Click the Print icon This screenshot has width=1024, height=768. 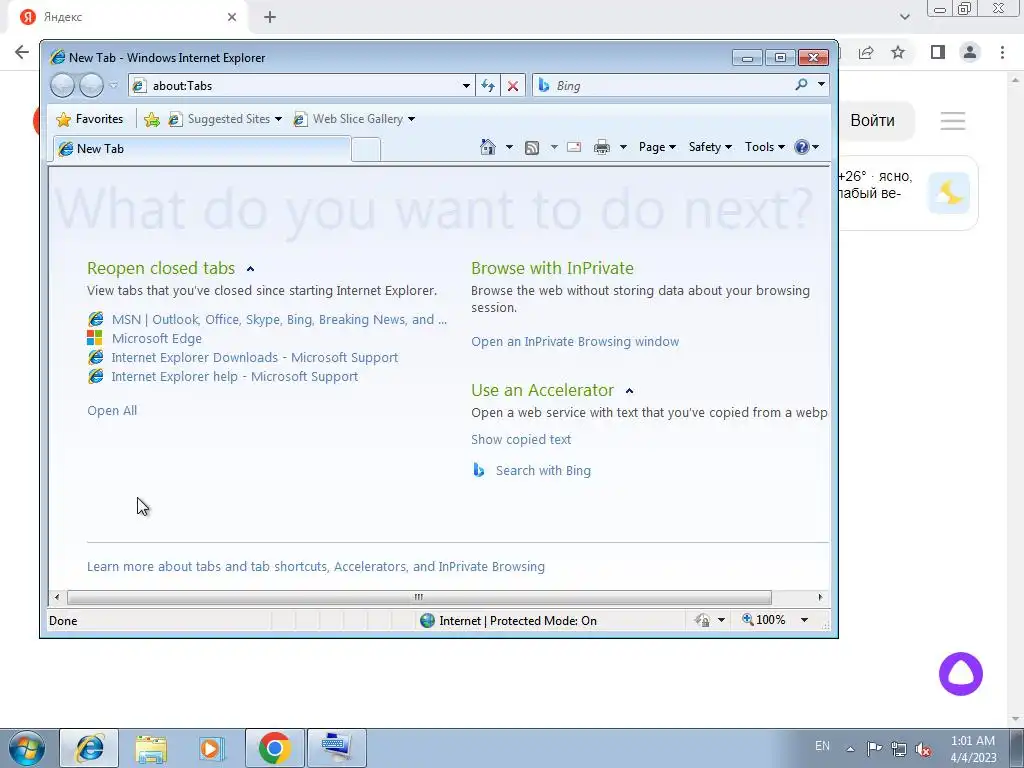click(601, 147)
